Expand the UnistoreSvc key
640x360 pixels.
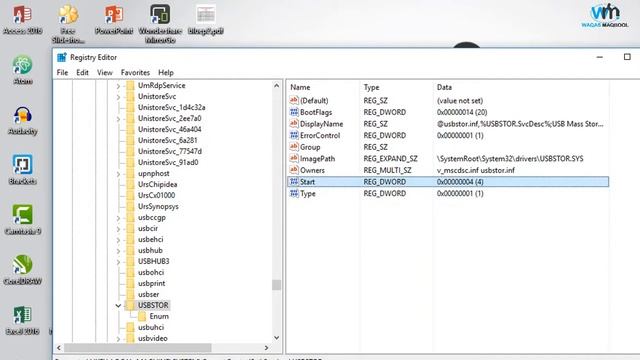(x=118, y=97)
